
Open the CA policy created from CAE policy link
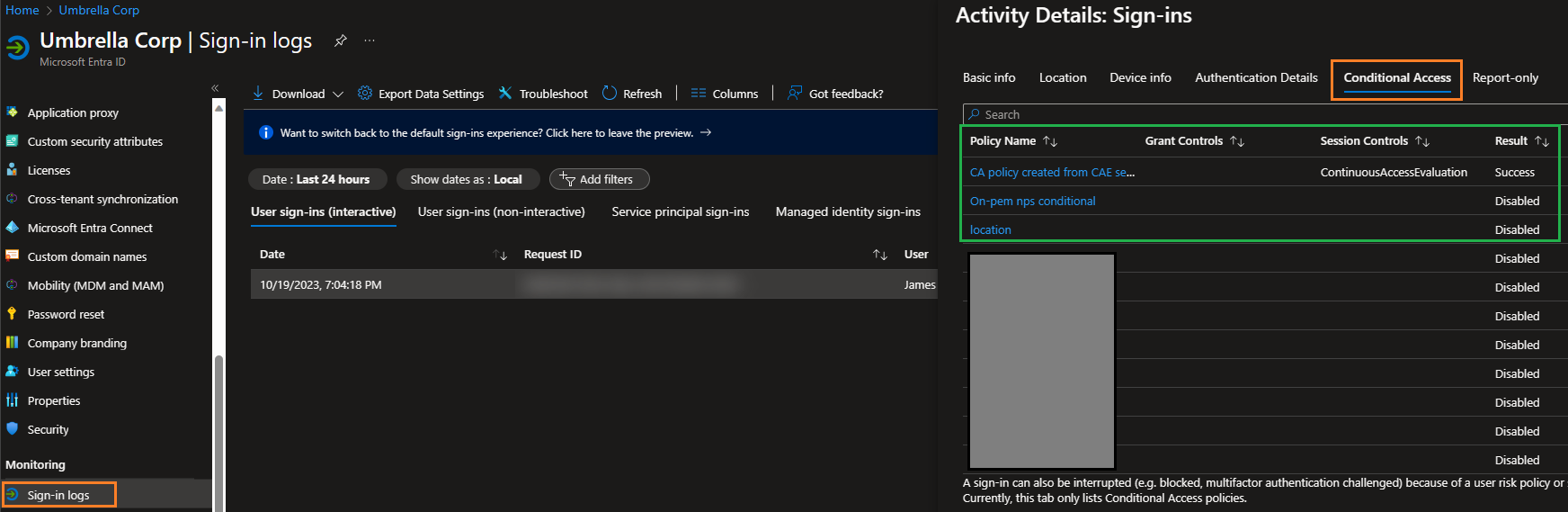click(1052, 172)
